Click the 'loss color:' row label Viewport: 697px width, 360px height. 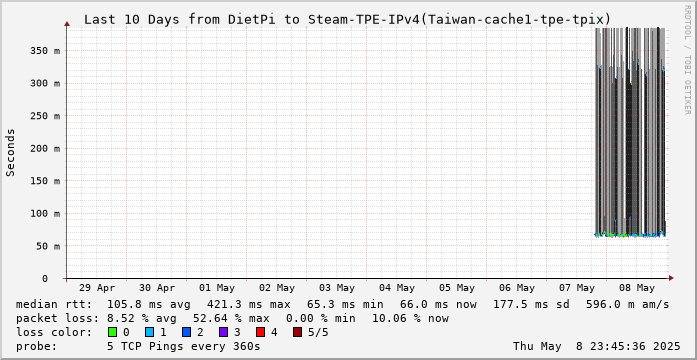(54, 332)
